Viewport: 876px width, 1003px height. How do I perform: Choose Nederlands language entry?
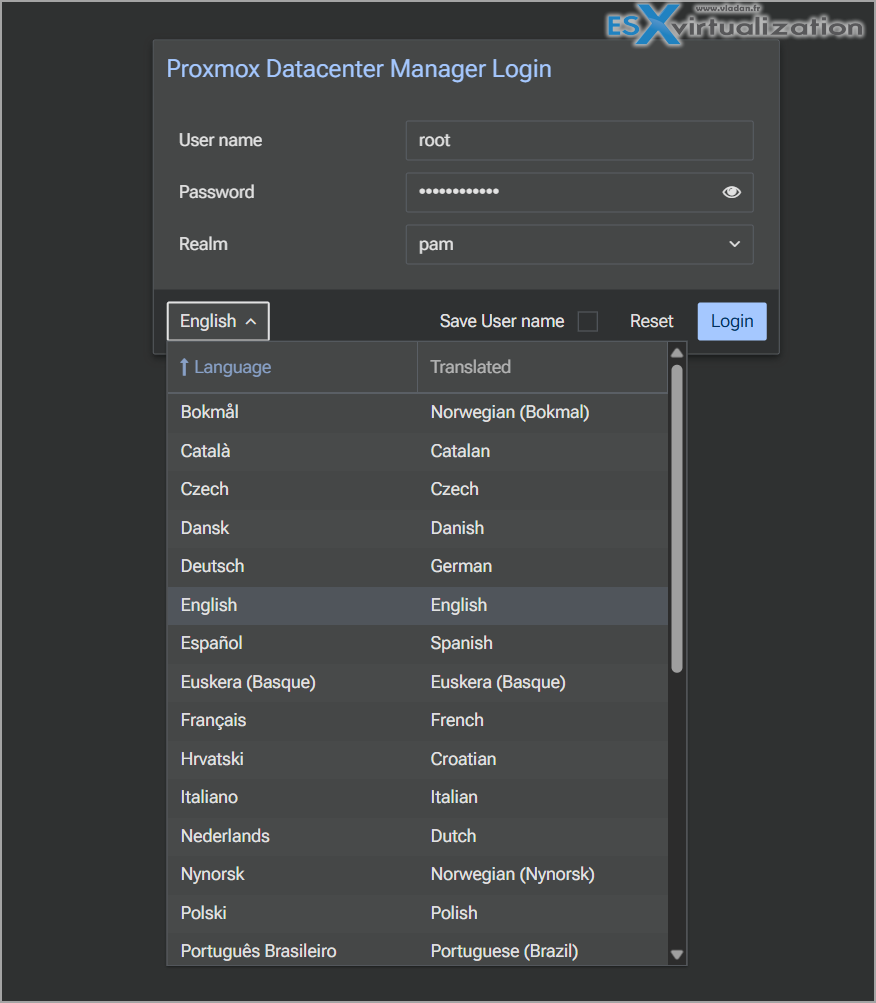pyautogui.click(x=225, y=836)
